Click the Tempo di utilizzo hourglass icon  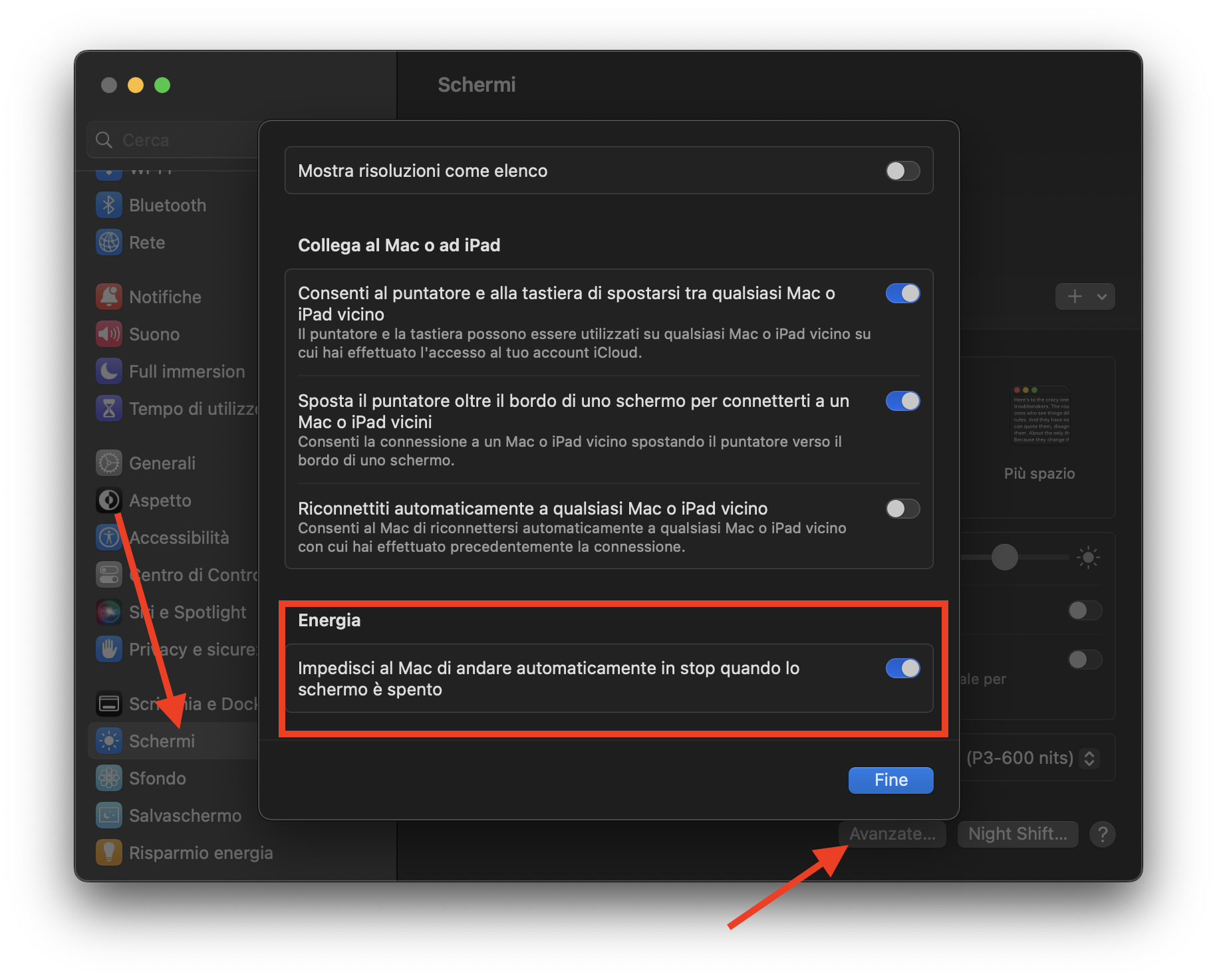point(109,408)
